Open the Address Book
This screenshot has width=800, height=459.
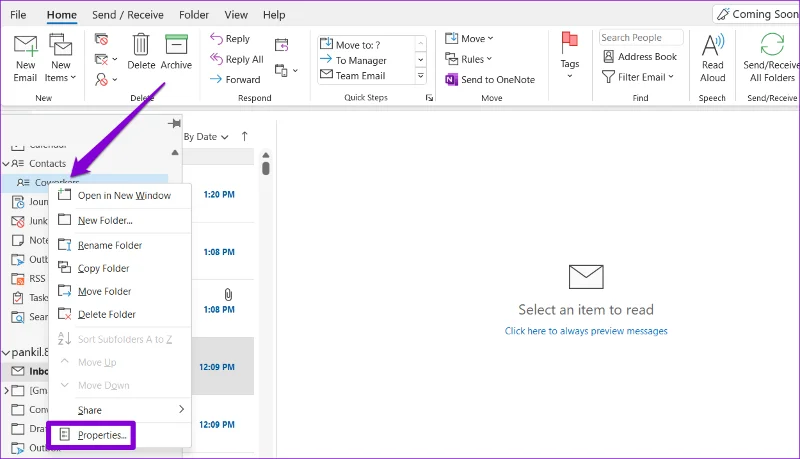coord(640,57)
